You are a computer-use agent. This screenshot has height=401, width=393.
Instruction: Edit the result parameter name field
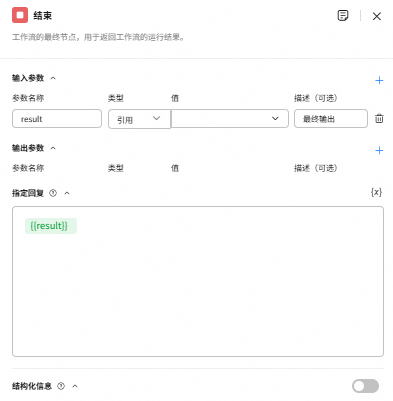(x=57, y=118)
